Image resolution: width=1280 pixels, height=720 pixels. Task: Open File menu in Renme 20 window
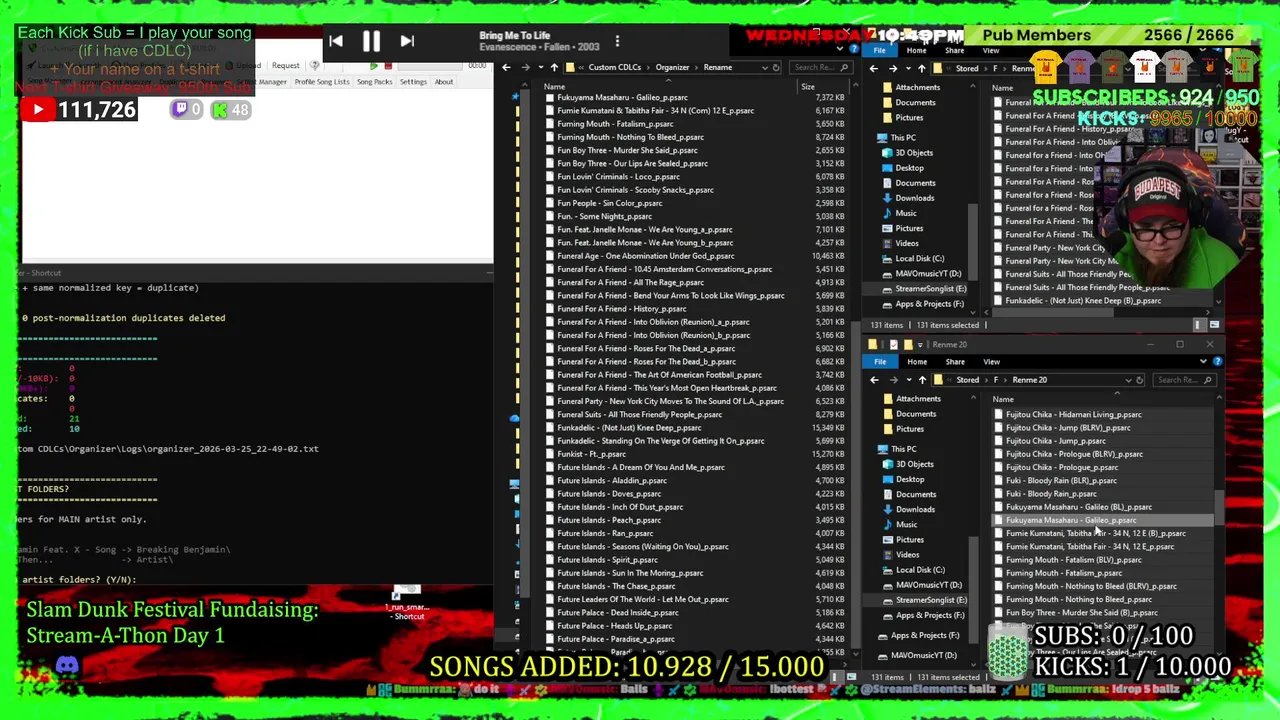[880, 362]
